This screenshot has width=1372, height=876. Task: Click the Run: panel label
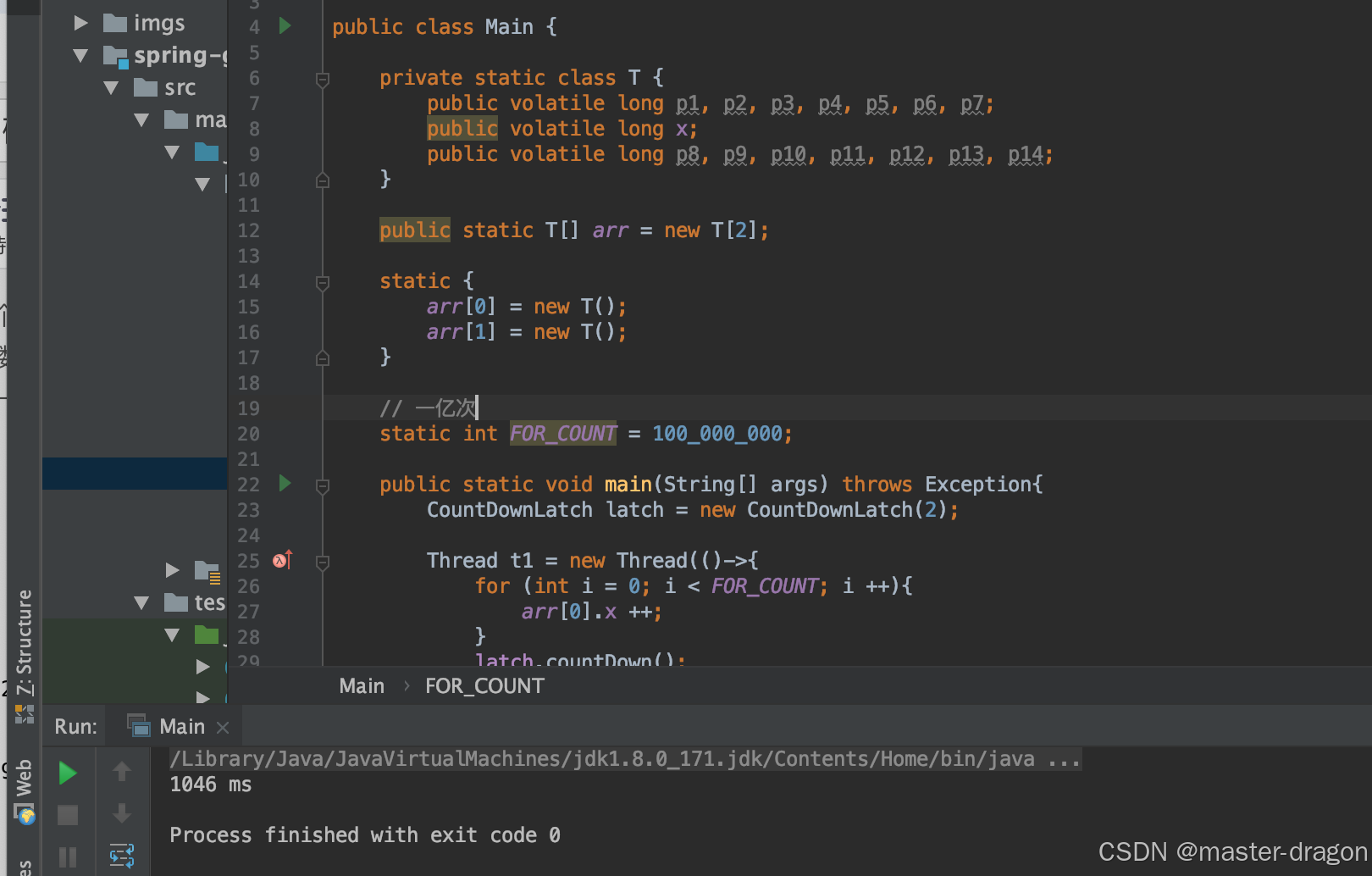(75, 727)
